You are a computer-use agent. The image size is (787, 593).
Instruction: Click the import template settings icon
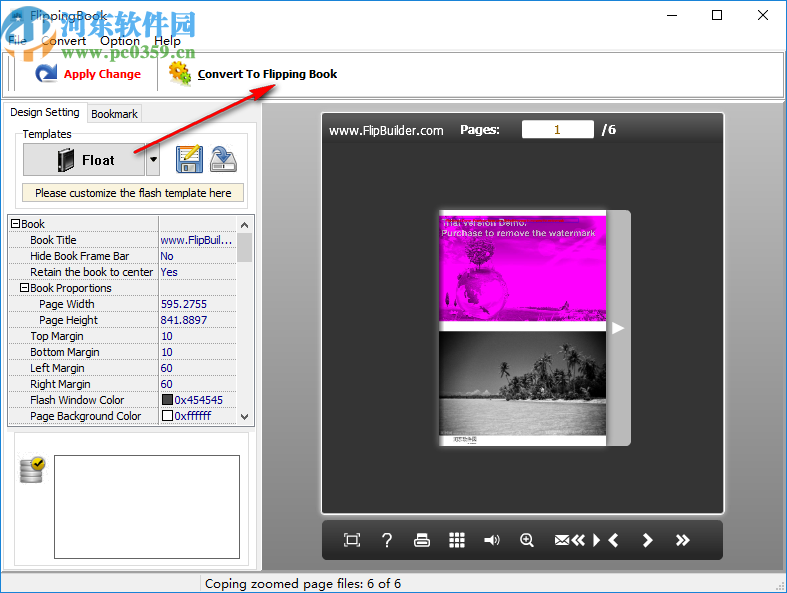[223, 159]
